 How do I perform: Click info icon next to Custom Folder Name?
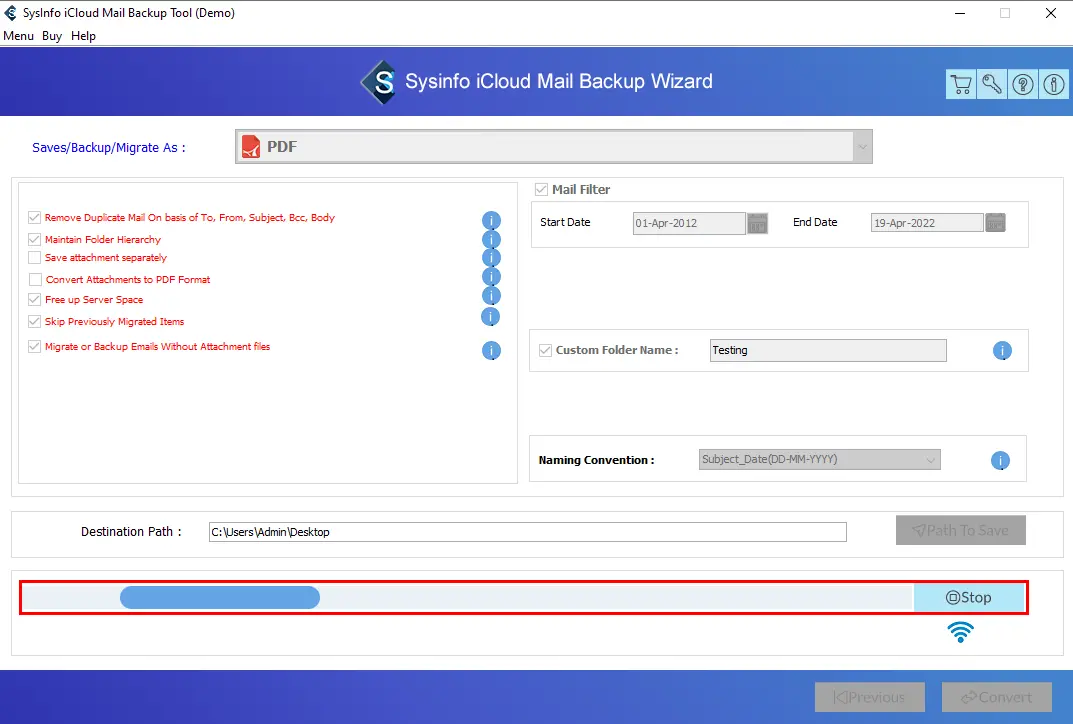(1002, 351)
